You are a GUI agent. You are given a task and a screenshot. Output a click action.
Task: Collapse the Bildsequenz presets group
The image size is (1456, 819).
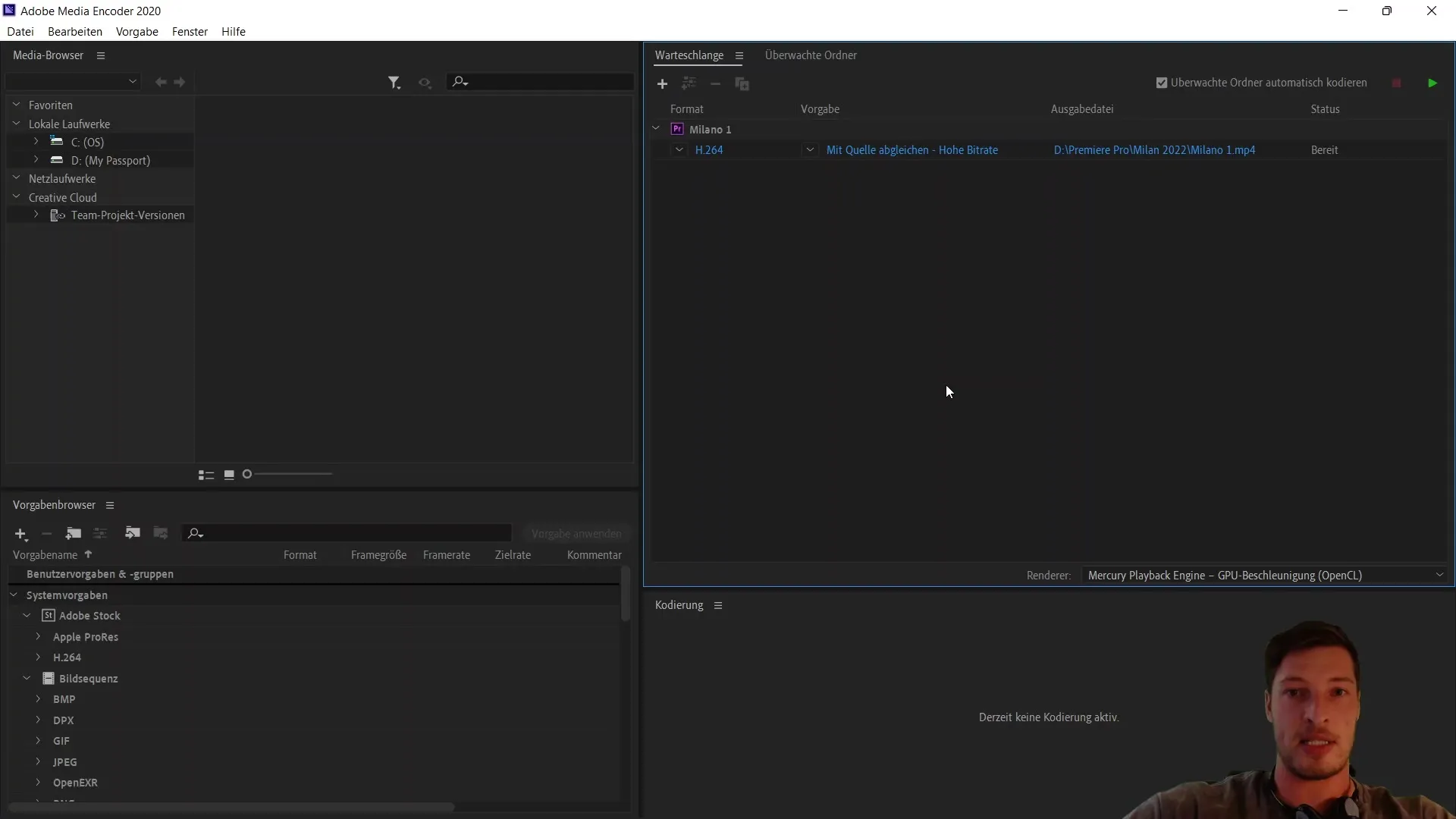pos(26,678)
